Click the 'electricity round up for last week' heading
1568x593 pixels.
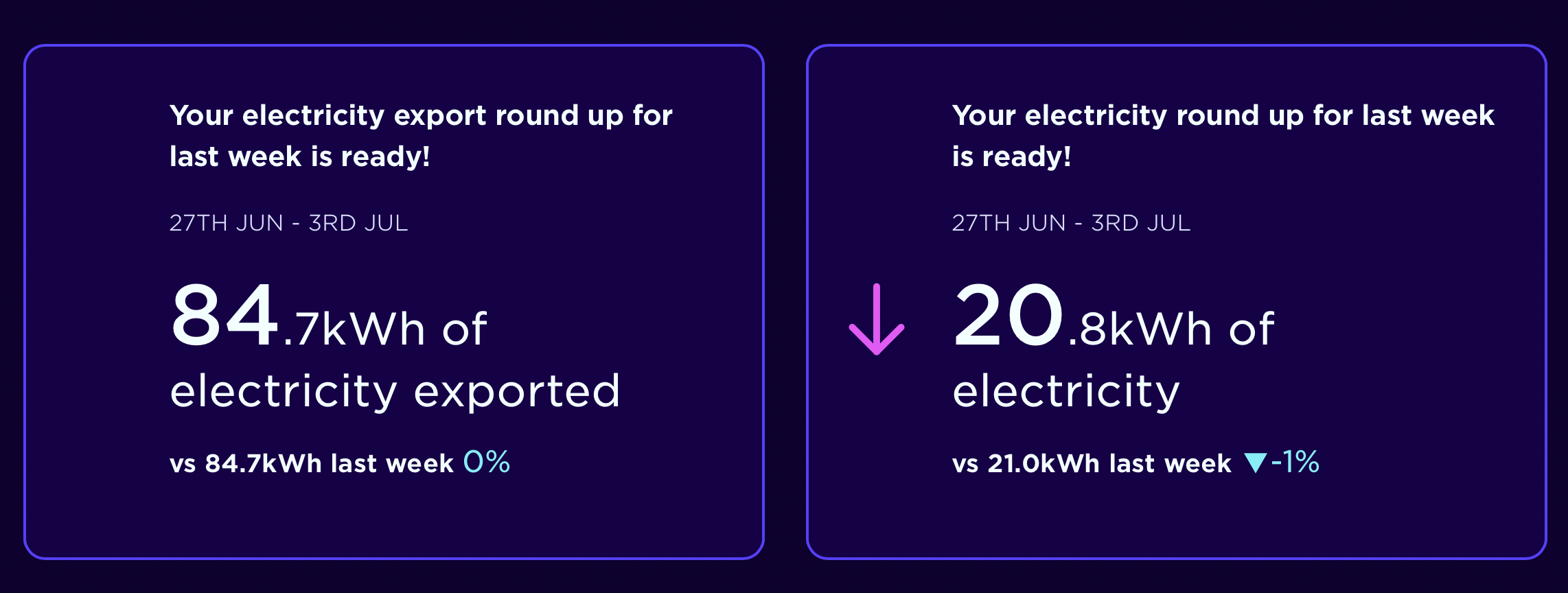pos(1223,136)
